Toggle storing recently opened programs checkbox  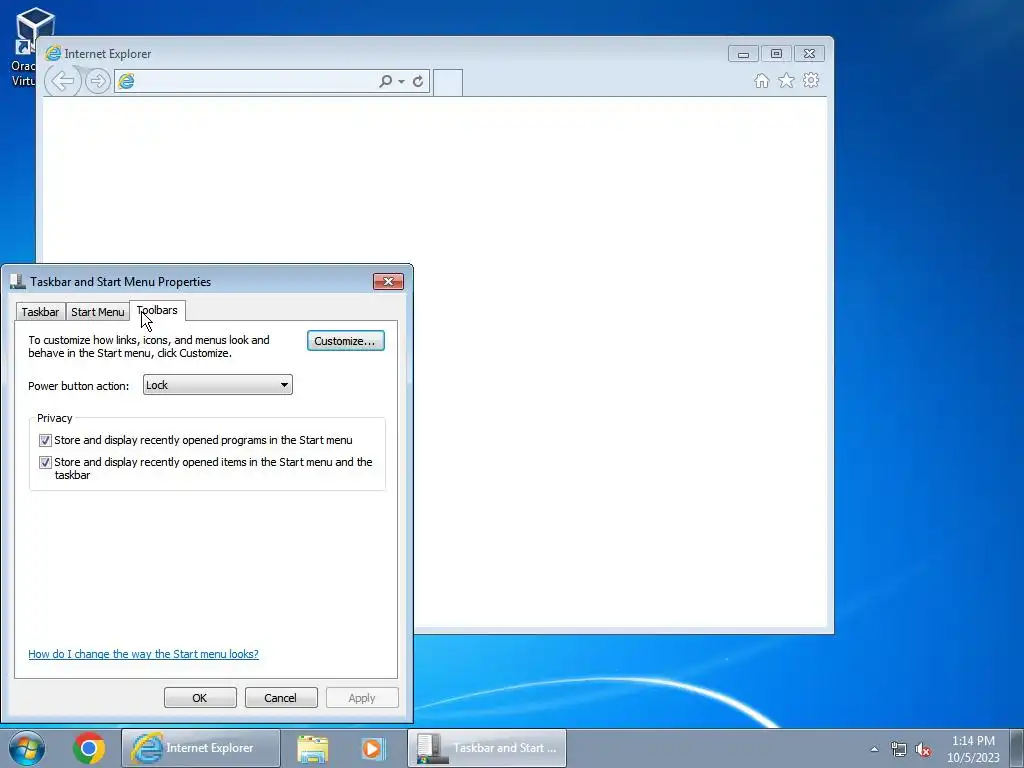[x=45, y=440]
